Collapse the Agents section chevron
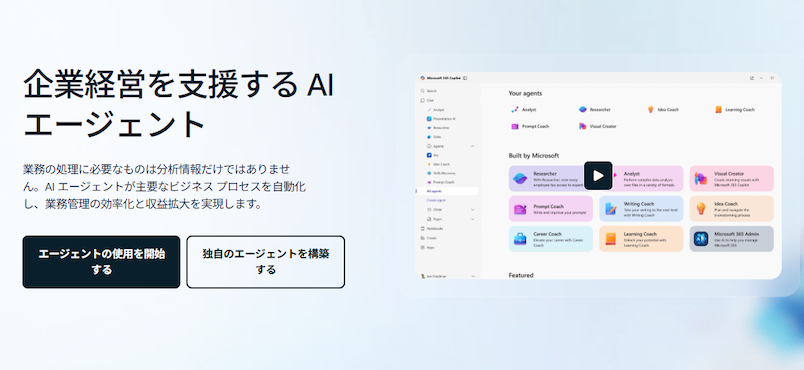Screen dimensions: 804x370 [x=473, y=146]
